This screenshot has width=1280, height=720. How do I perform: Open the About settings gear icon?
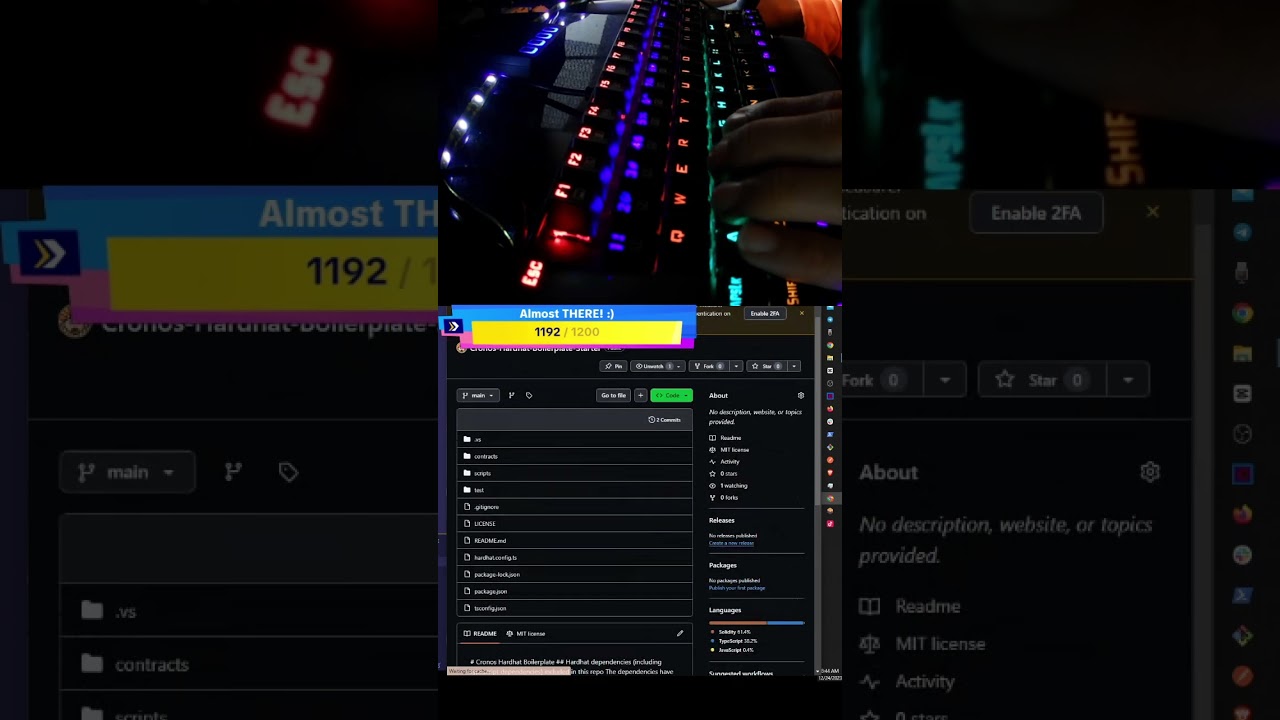coord(800,395)
